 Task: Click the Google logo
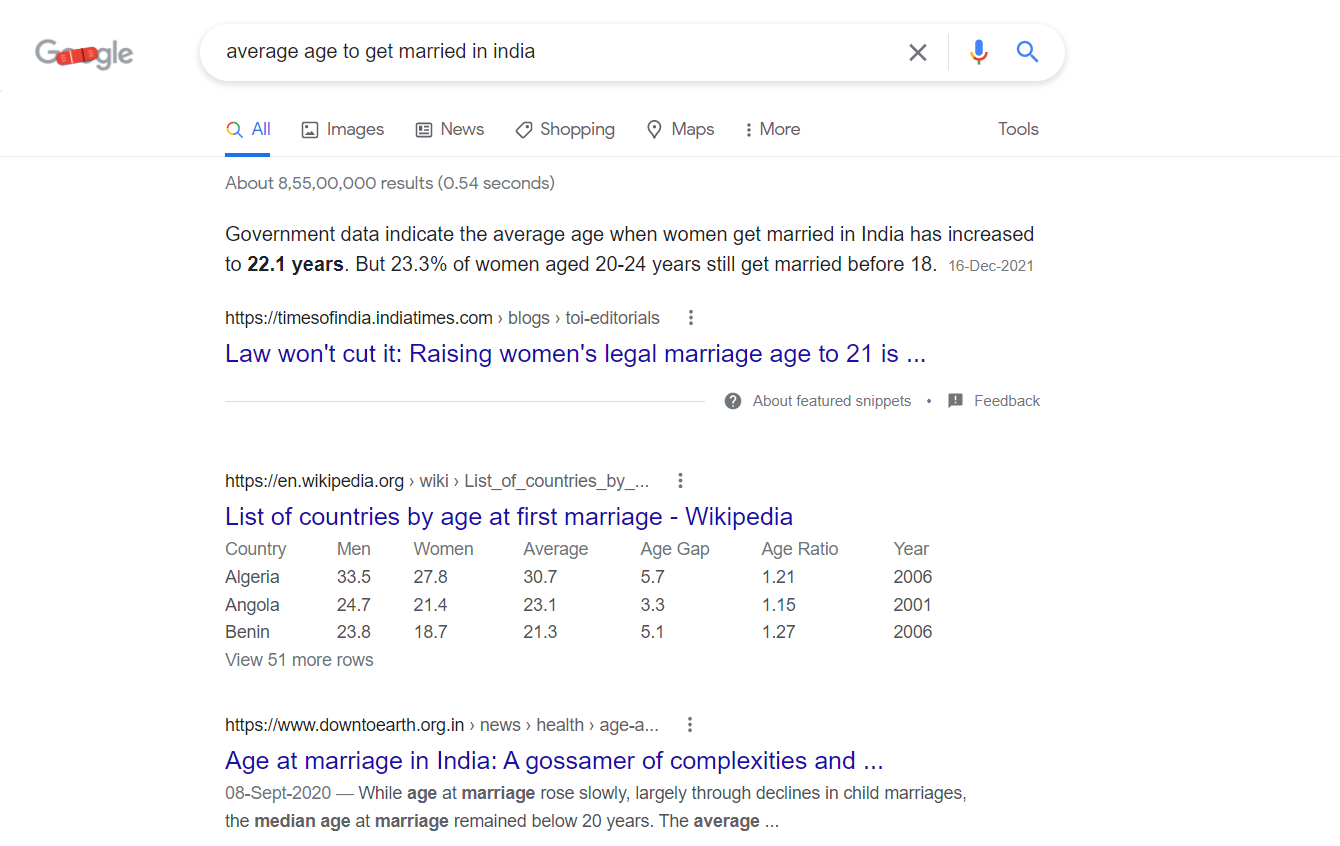click(84, 53)
